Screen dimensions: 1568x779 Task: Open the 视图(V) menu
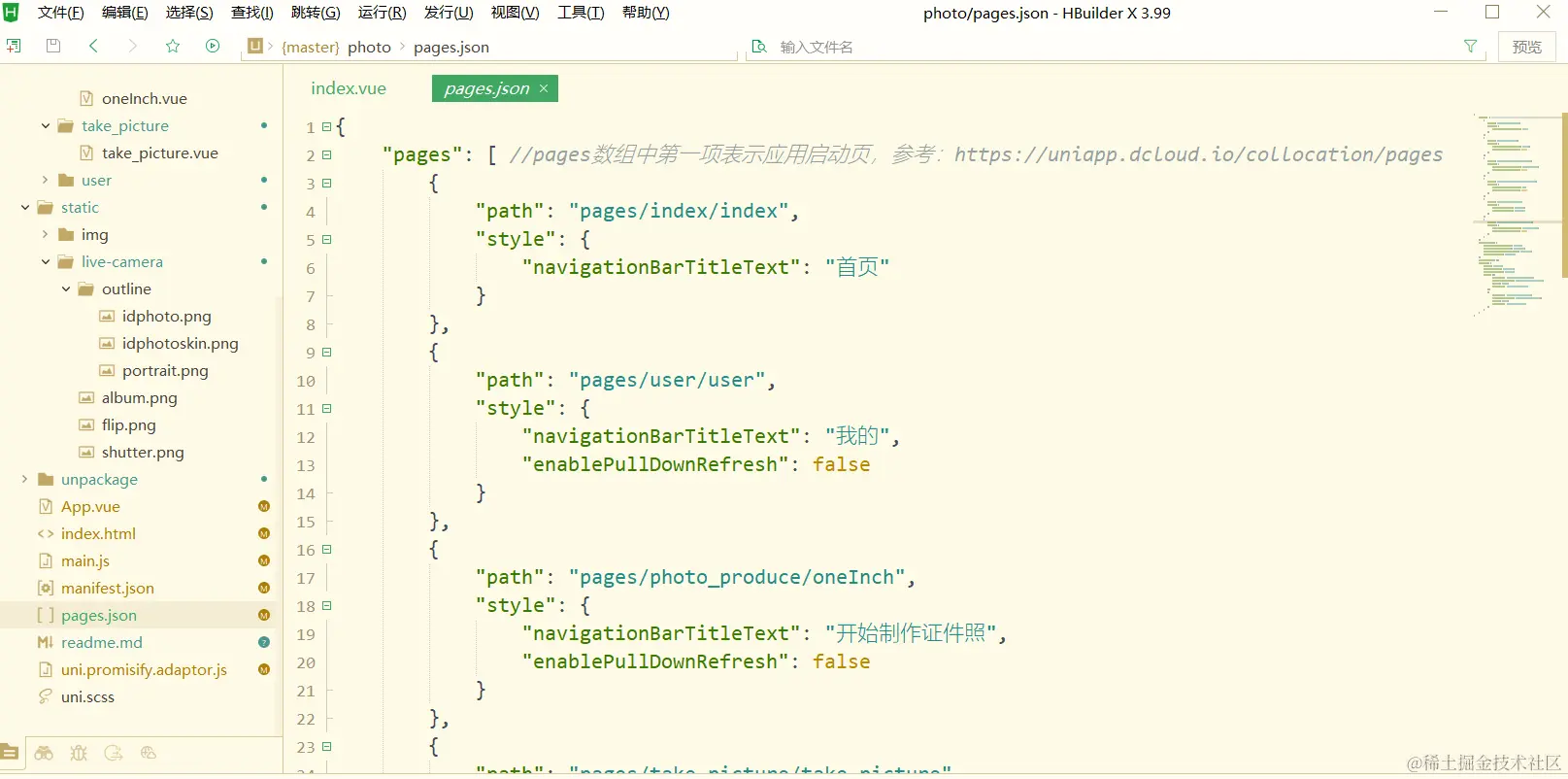click(515, 13)
